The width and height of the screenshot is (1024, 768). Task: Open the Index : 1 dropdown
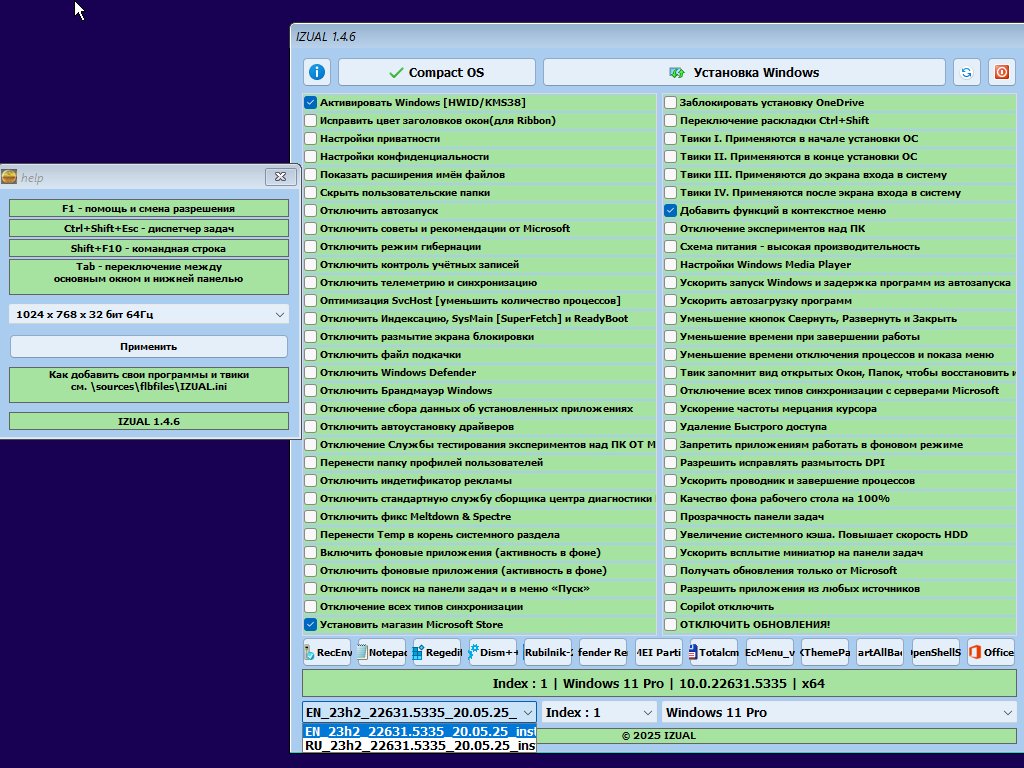coord(599,712)
